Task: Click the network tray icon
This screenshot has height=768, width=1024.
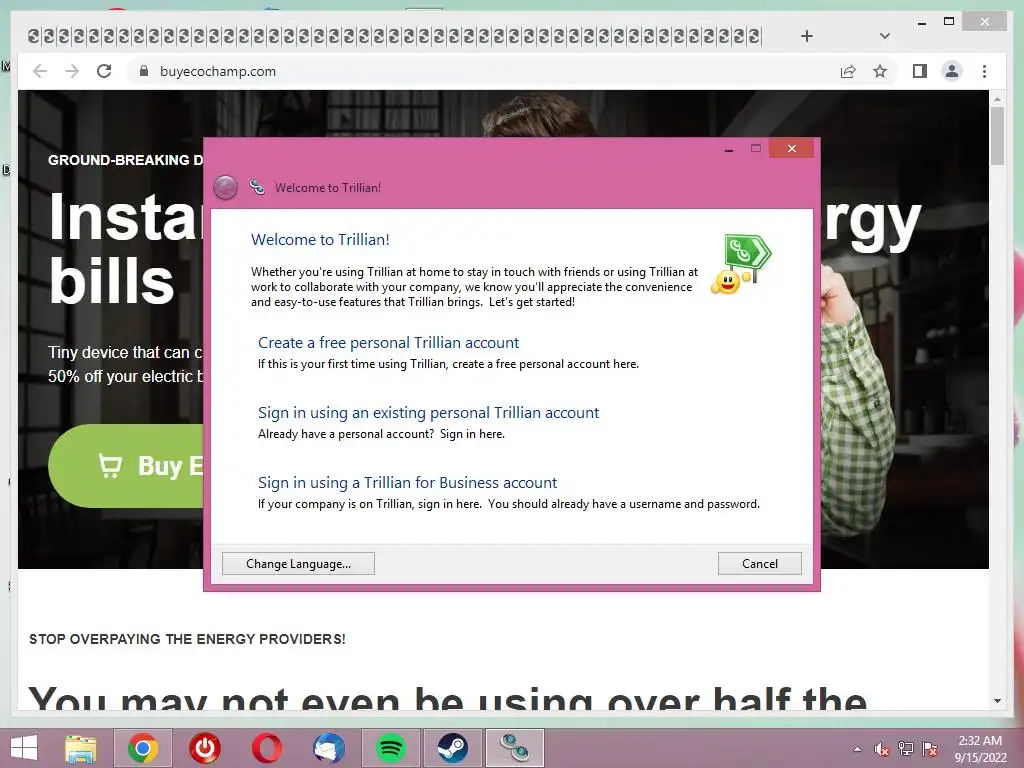Action: [x=906, y=749]
